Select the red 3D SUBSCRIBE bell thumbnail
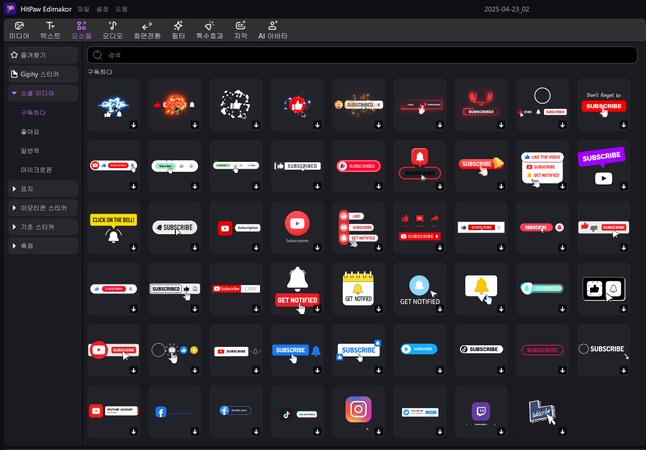The height and width of the screenshot is (450, 646). pyautogui.click(x=481, y=166)
